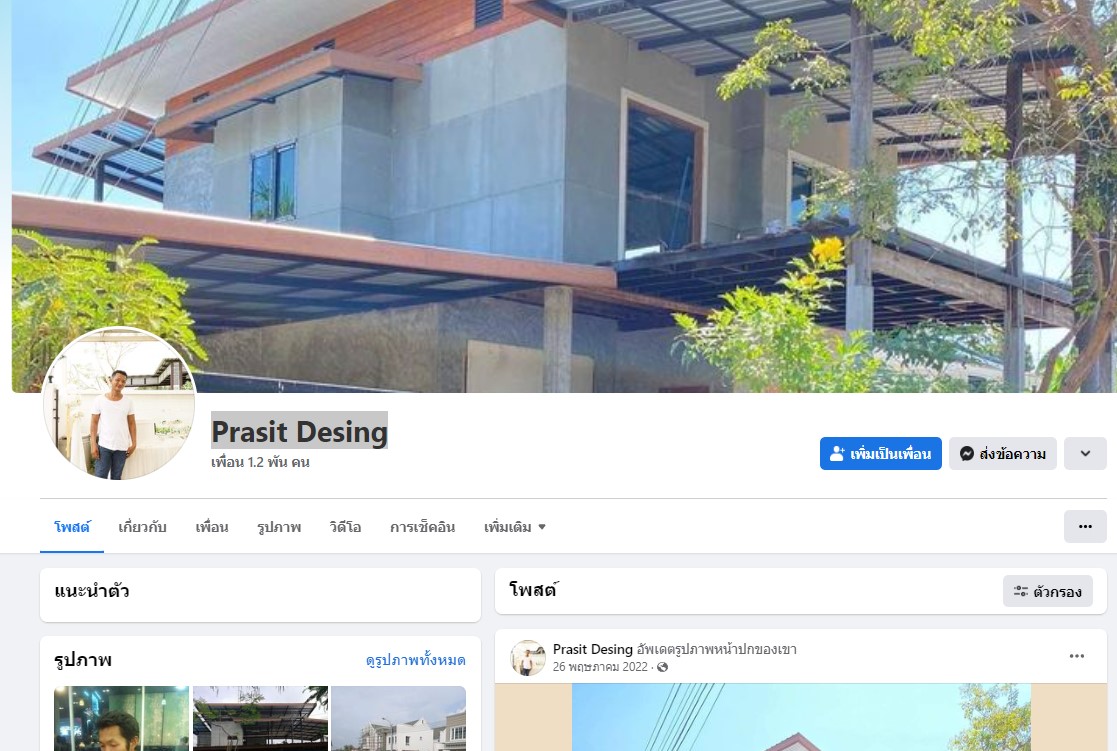Click the add friend person icon
The width and height of the screenshot is (1117, 751).
(837, 453)
